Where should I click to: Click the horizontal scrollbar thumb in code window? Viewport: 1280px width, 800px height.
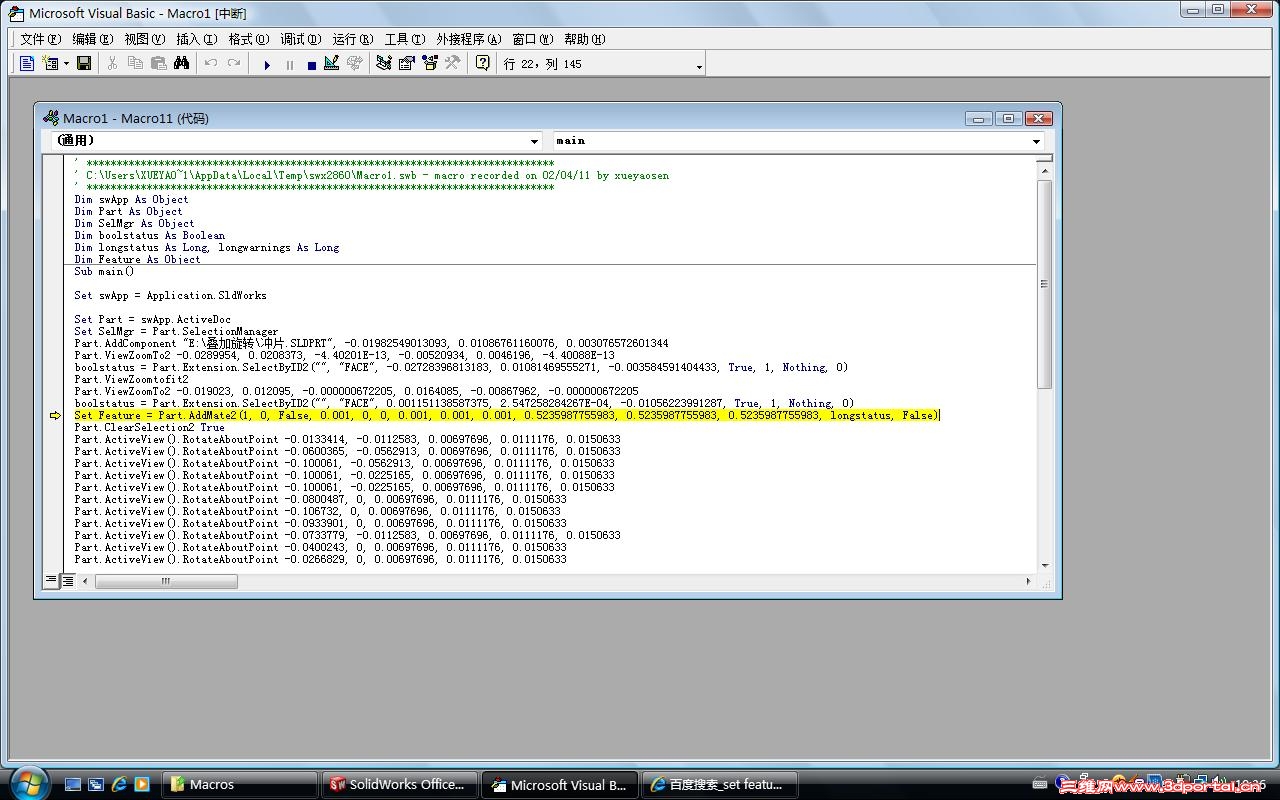(166, 581)
